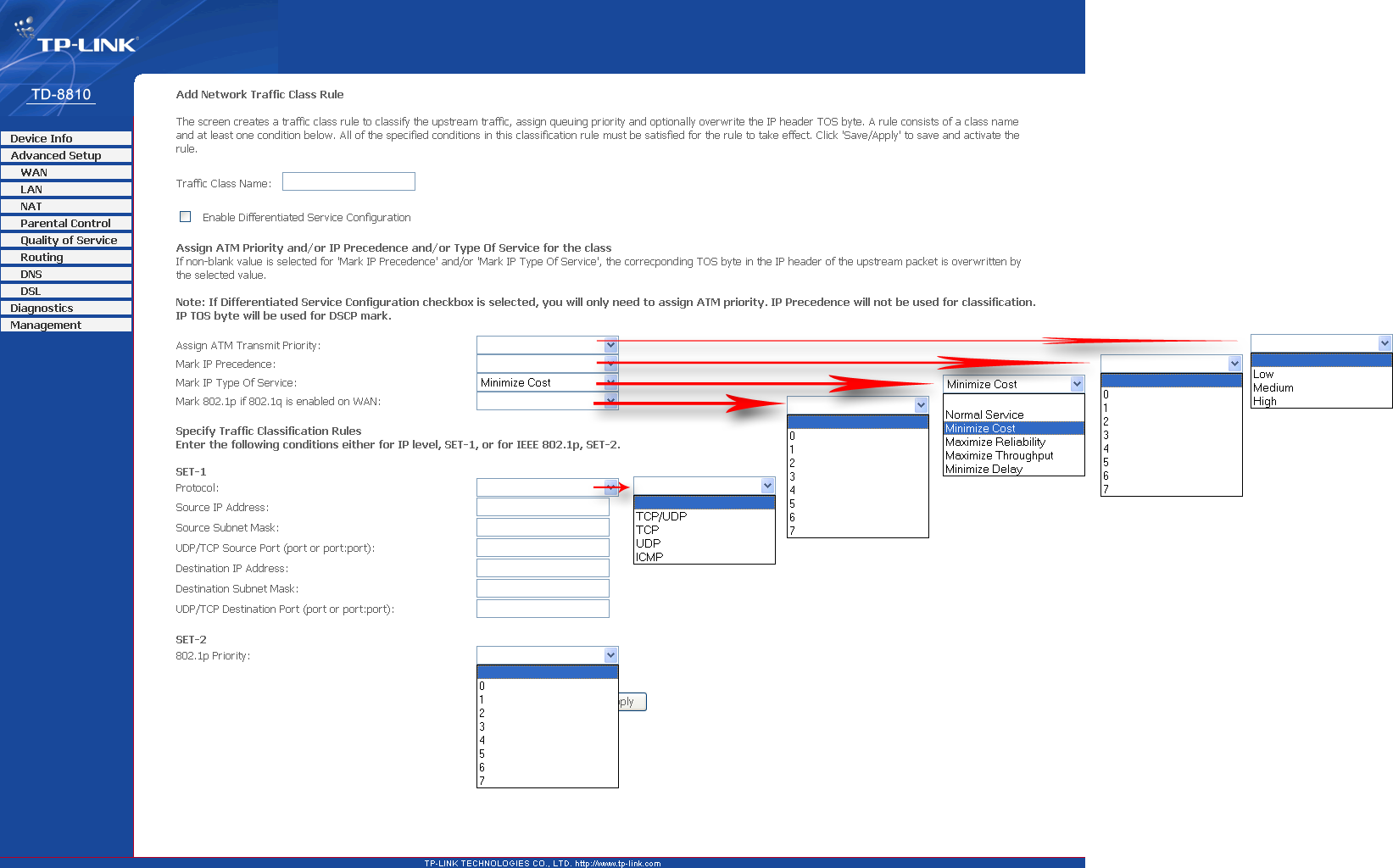Click the TD-8810 model label
The height and width of the screenshot is (868, 1393).
tap(61, 94)
